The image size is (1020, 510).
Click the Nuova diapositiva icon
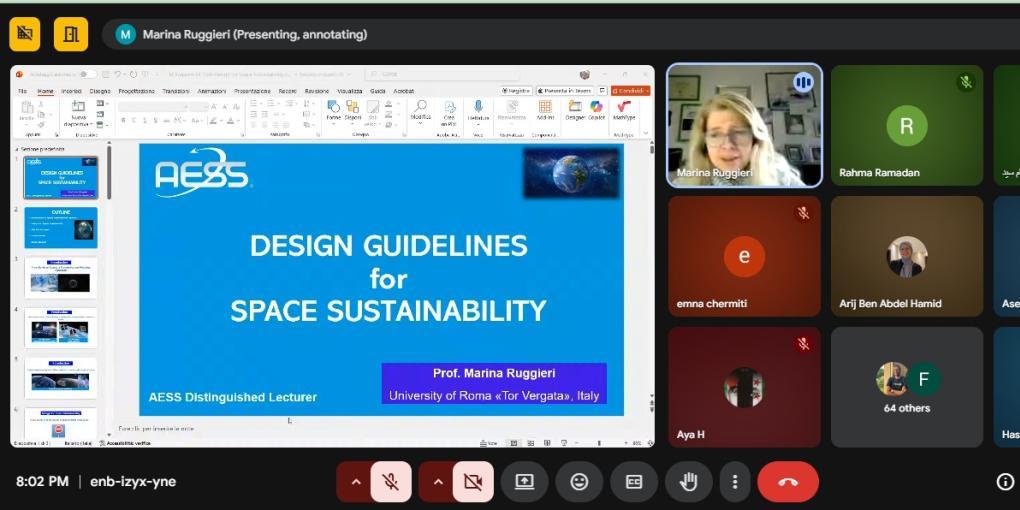(x=78, y=113)
